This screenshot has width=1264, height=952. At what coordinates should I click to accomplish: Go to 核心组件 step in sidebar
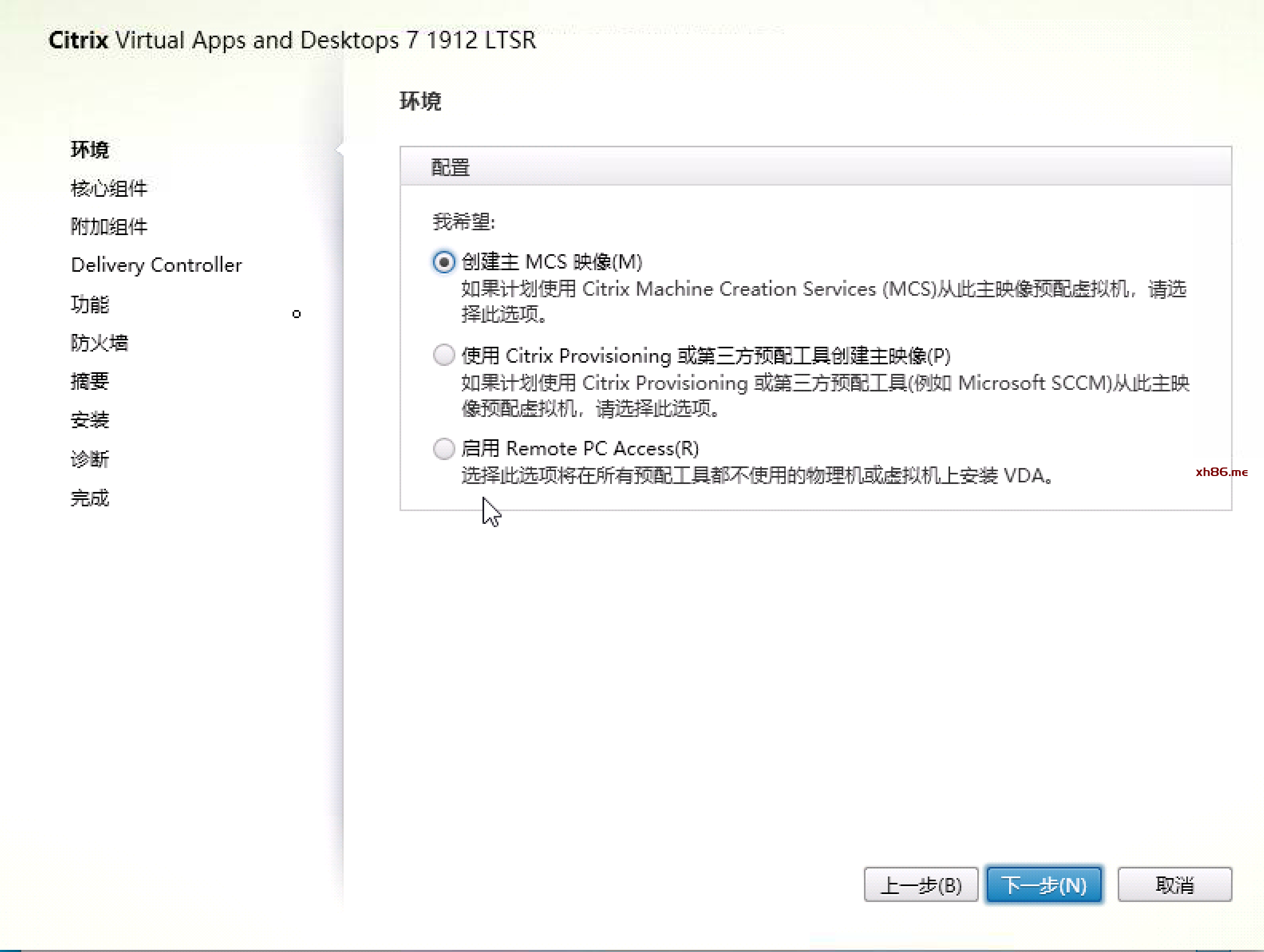[x=109, y=188]
